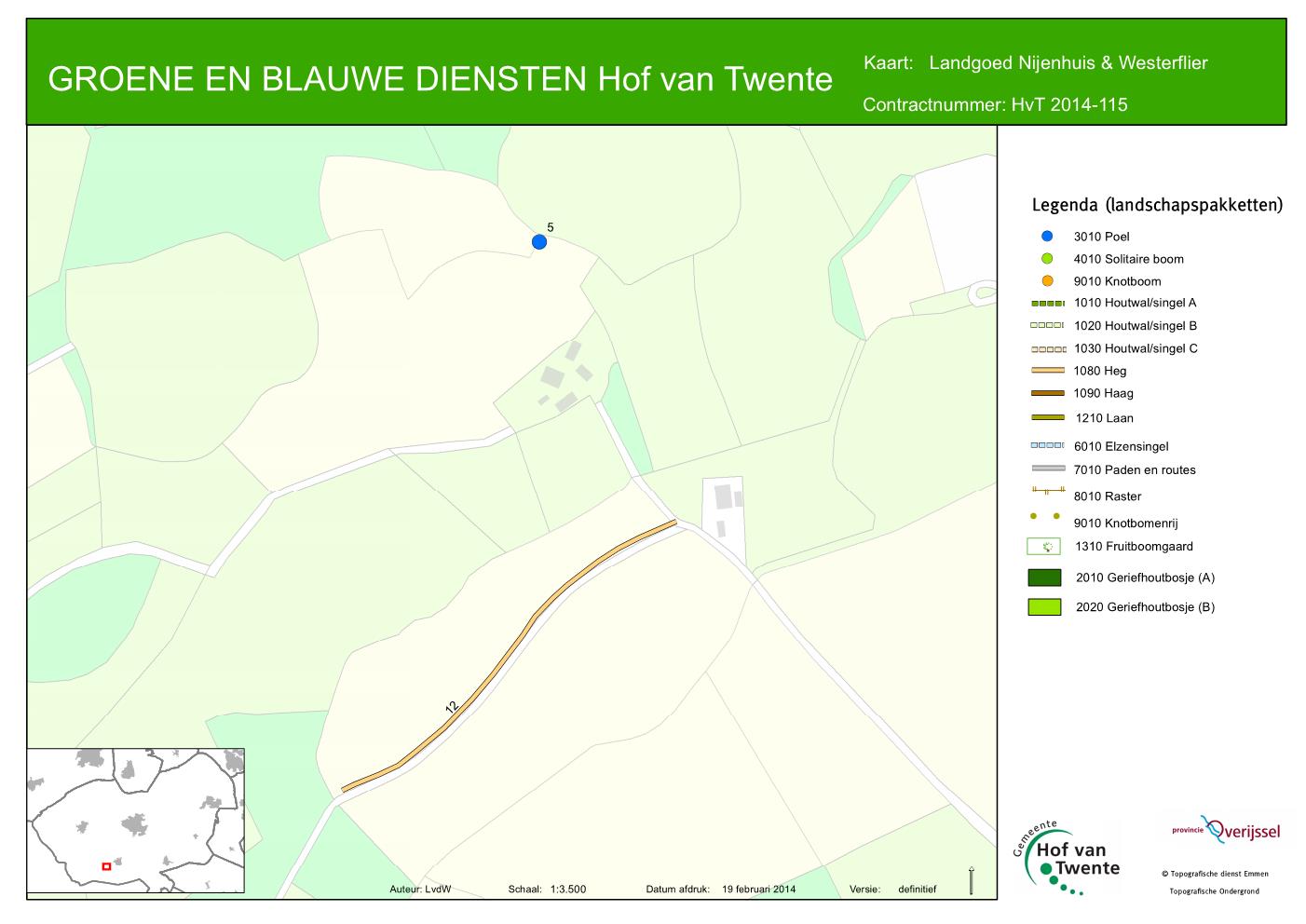
Task: Click the 4010 Solitaire boom legend circle
Action: (1047, 259)
